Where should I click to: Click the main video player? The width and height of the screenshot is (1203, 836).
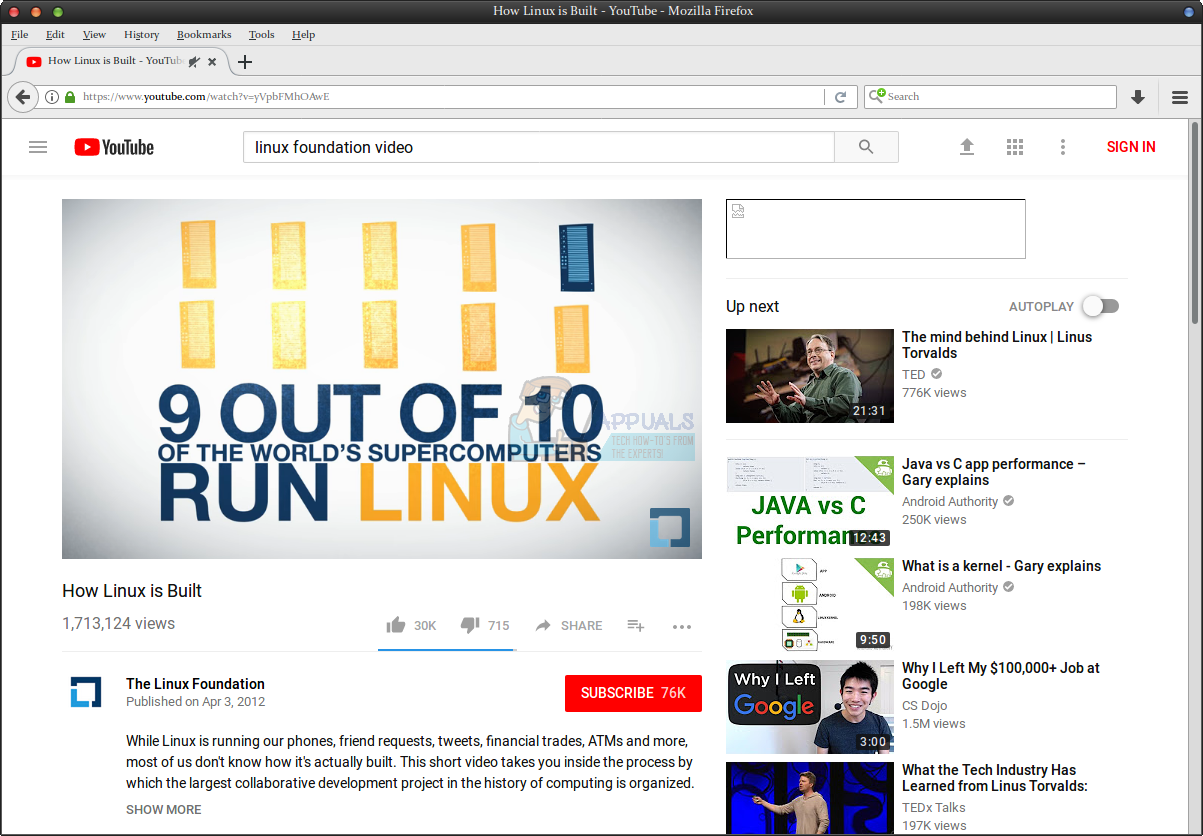(382, 379)
